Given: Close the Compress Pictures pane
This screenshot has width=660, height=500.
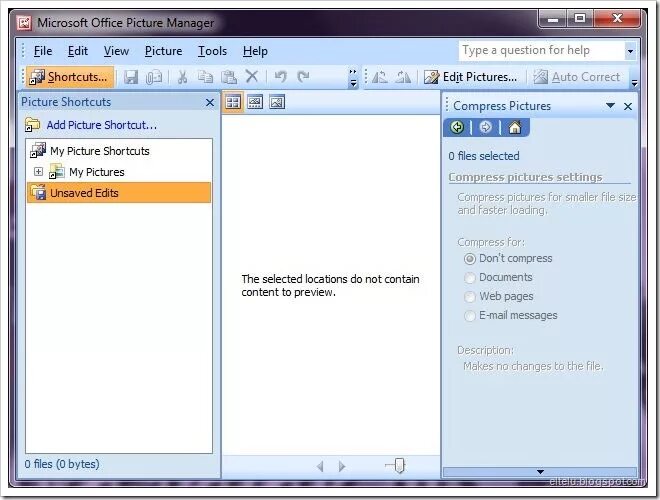Looking at the screenshot, I should [x=628, y=106].
